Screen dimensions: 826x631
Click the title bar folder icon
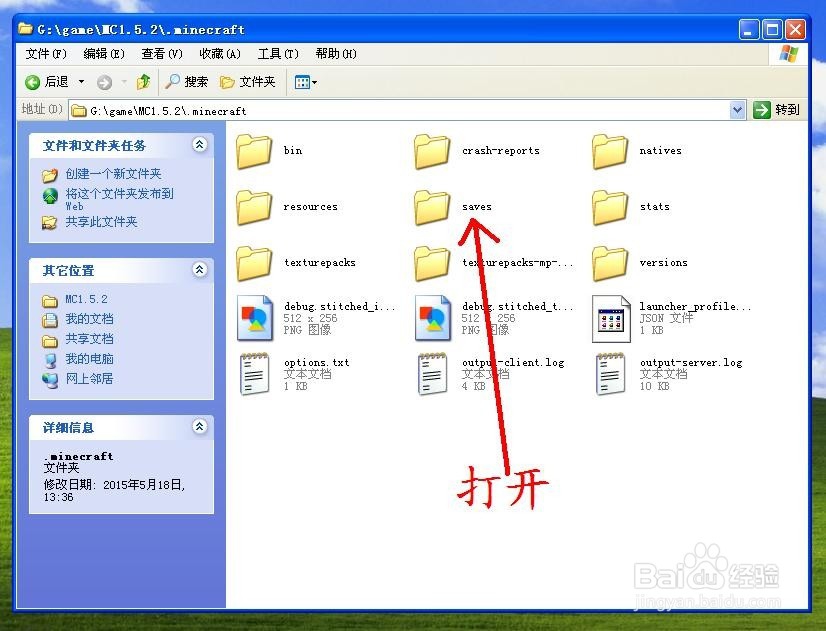25,29
